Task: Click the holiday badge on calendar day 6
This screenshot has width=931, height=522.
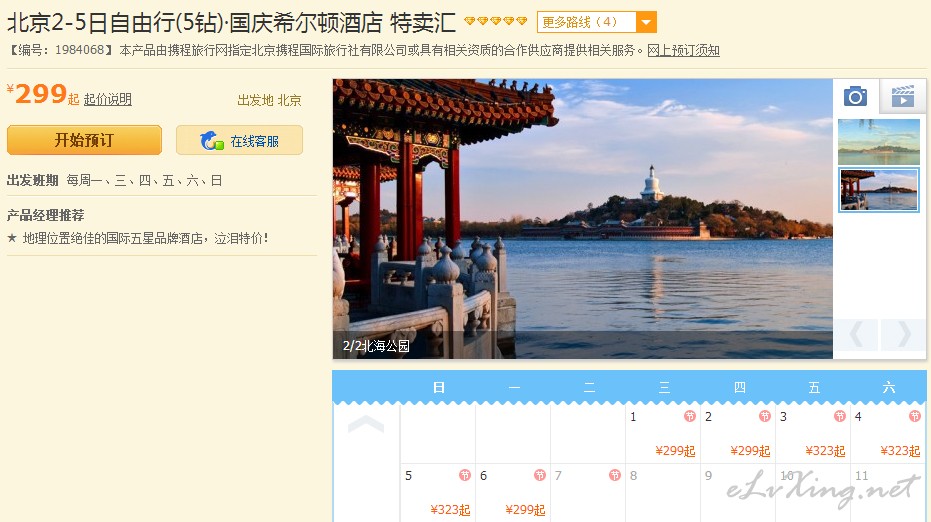Action: tap(540, 475)
